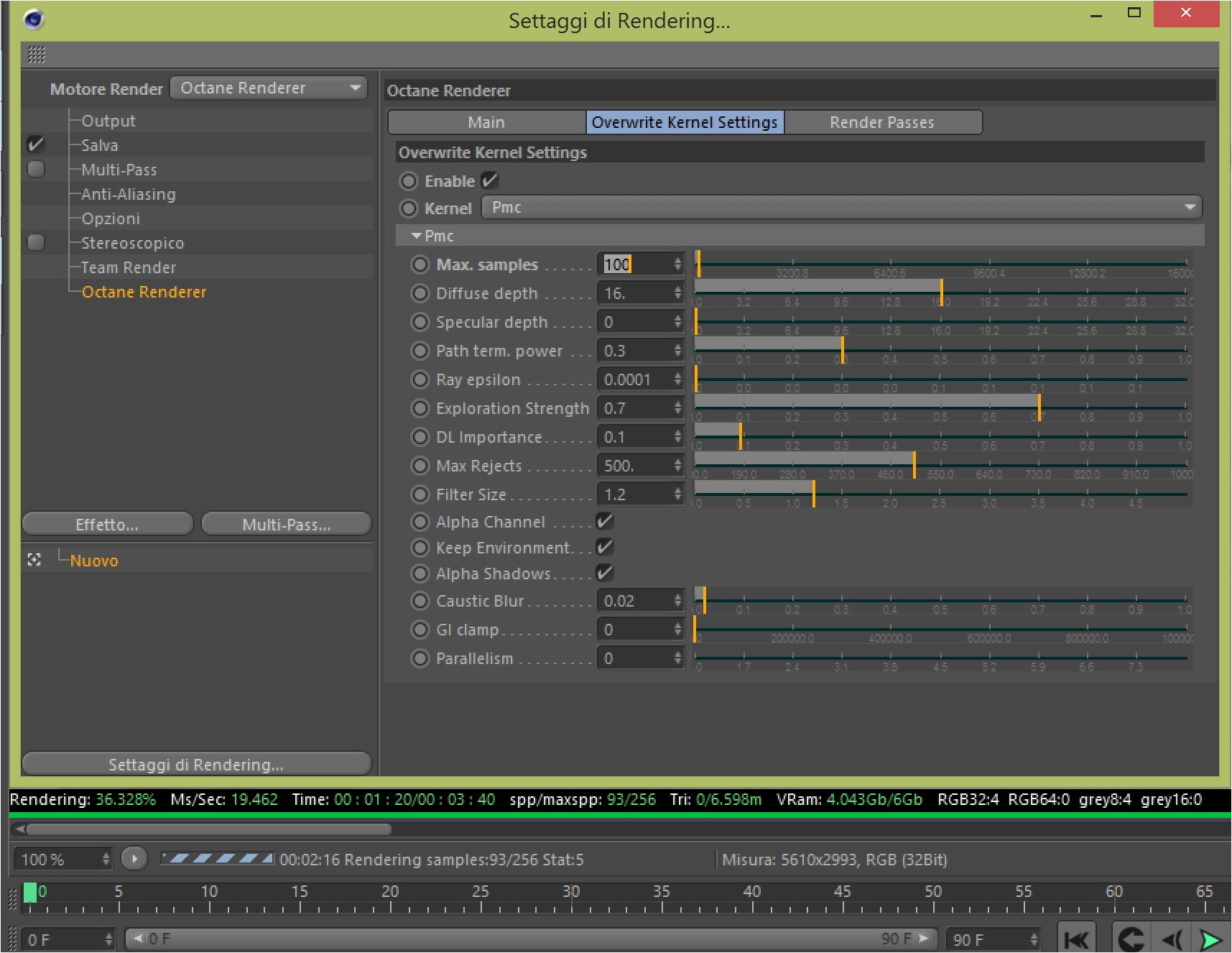Click animation dot beside Kernel

[x=409, y=208]
